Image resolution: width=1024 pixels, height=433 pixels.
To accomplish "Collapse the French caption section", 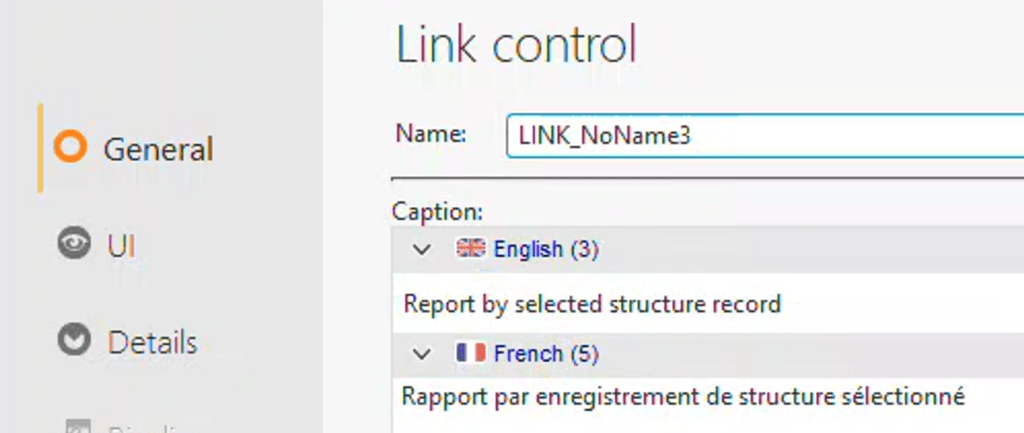I will click(423, 353).
